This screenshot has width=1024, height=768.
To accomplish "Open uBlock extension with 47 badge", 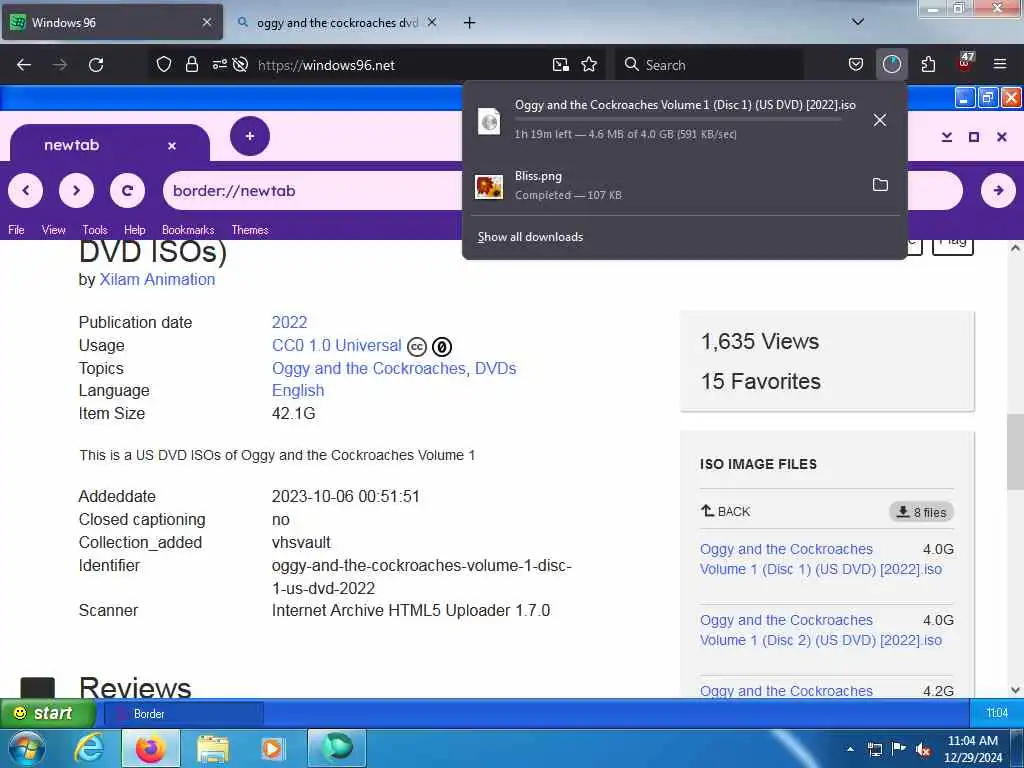I will click(x=965, y=63).
